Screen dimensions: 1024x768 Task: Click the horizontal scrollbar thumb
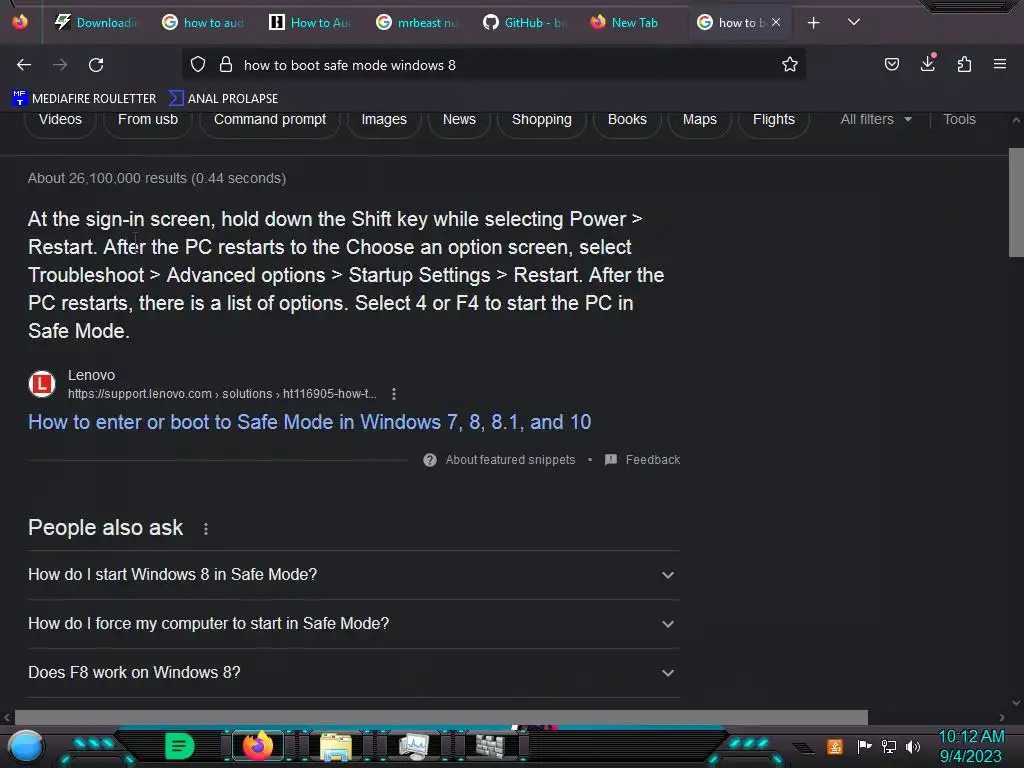point(441,717)
